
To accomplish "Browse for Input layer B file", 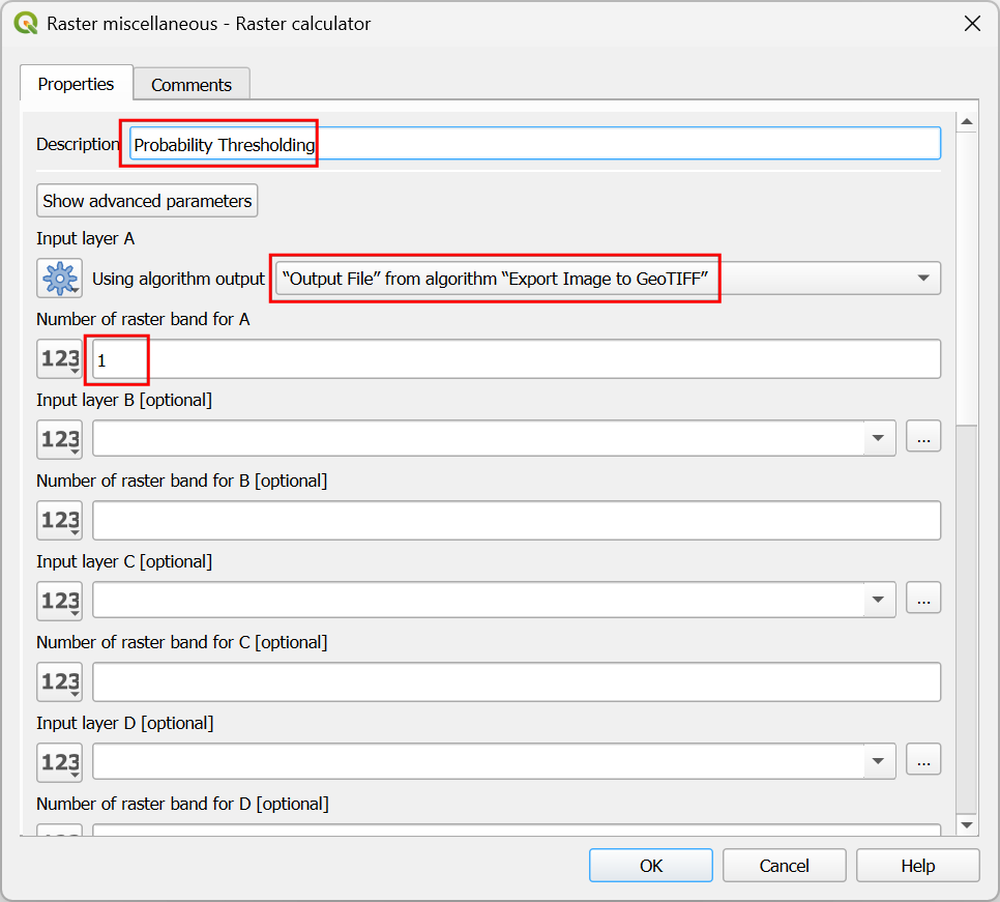I will tap(923, 438).
